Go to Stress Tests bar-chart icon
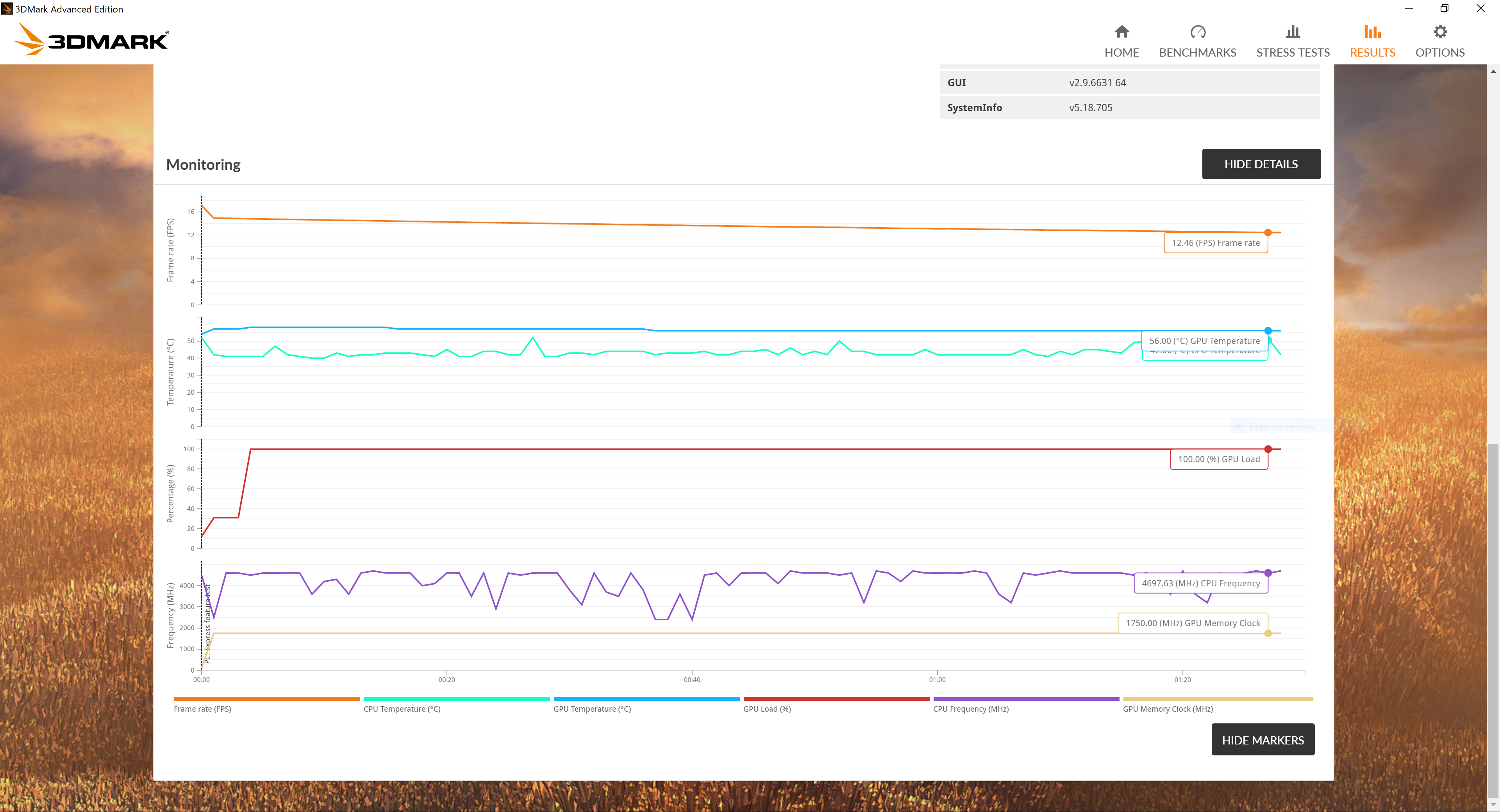Viewport: 1500px width, 812px height. coord(1293,32)
